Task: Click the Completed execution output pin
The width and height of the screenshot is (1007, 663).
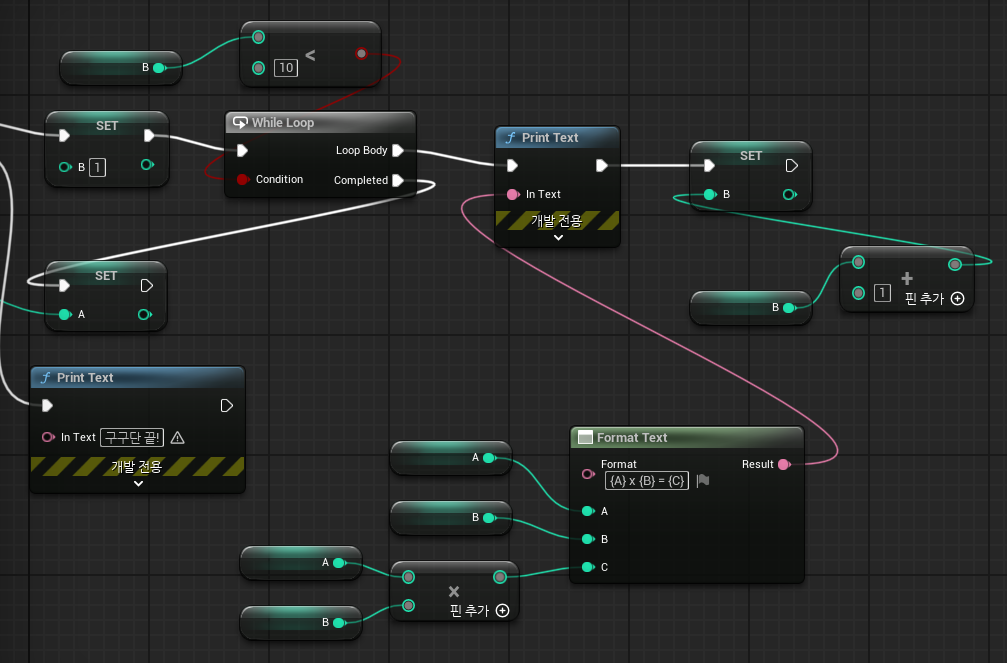Action: click(x=398, y=181)
